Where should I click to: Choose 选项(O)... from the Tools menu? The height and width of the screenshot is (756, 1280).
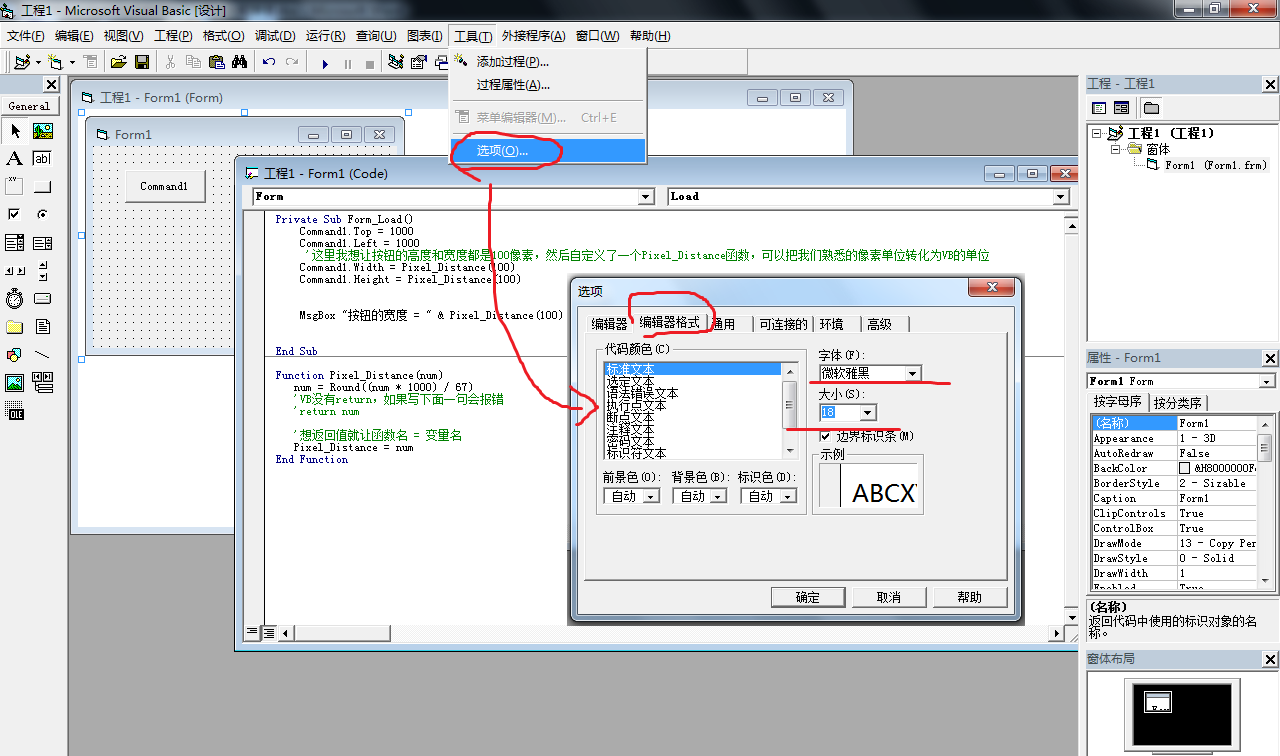pyautogui.click(x=548, y=150)
